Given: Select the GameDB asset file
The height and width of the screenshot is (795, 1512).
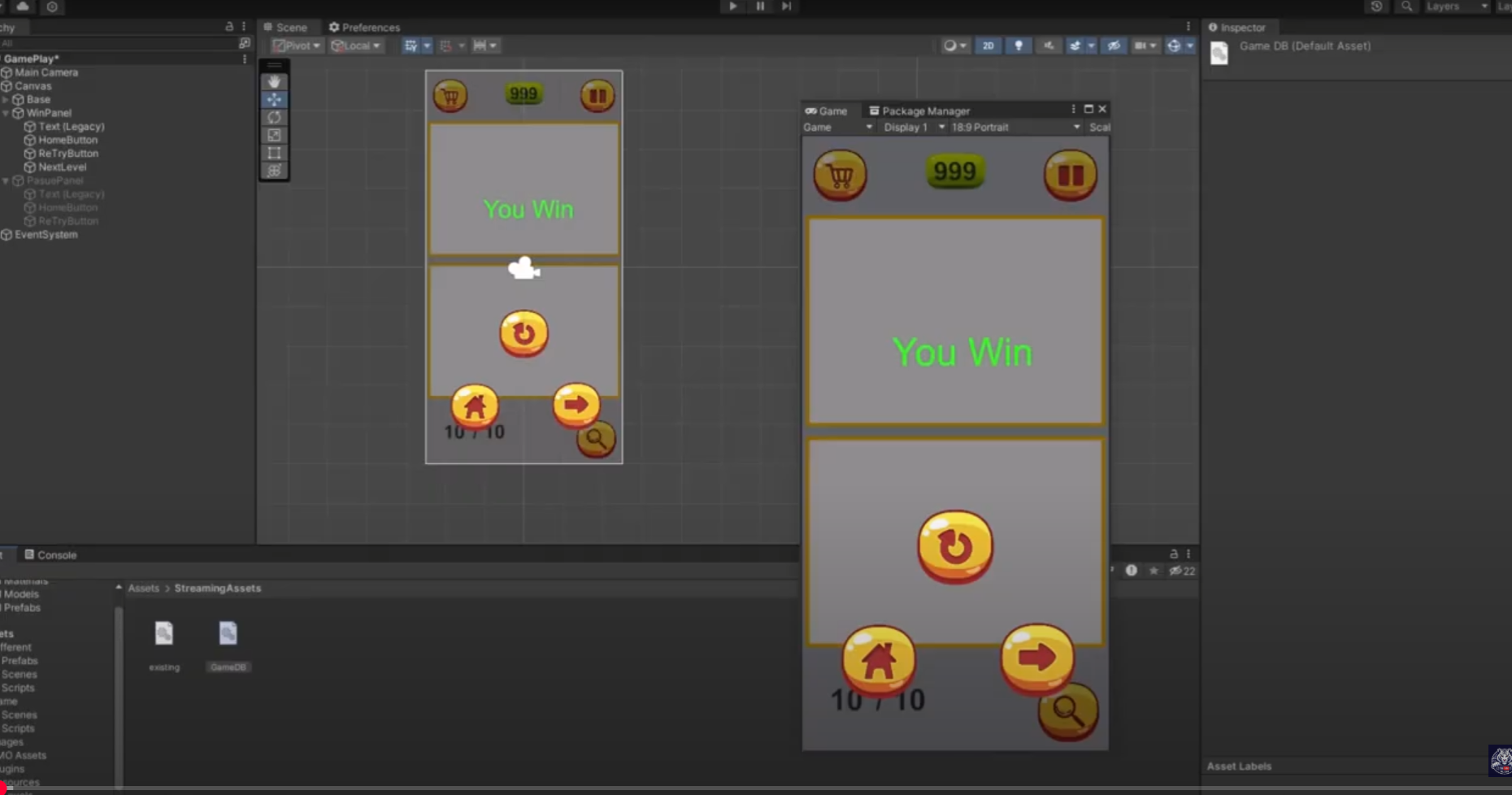Looking at the screenshot, I should click(228, 646).
